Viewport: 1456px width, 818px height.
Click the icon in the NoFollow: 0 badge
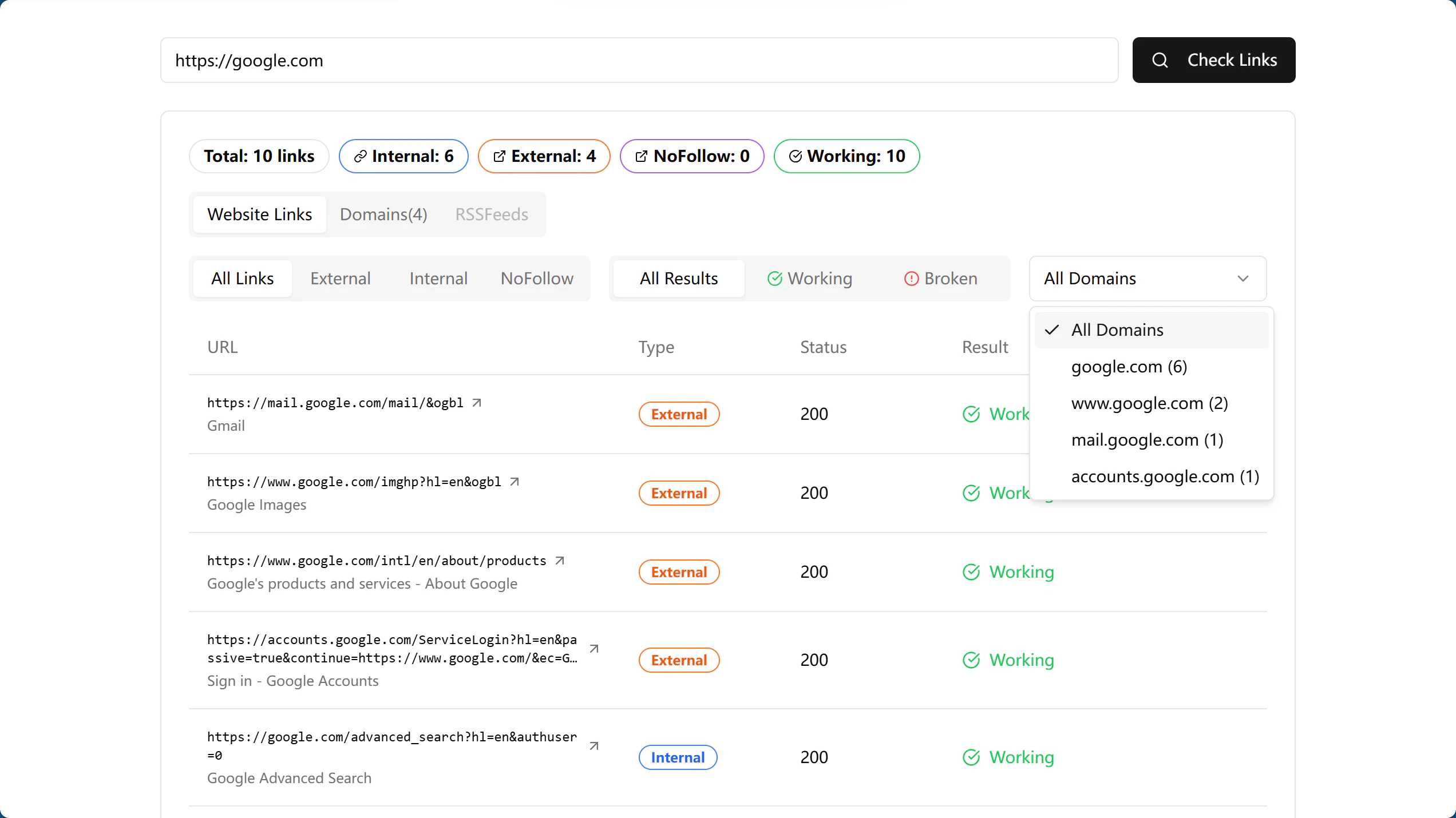[x=641, y=156]
